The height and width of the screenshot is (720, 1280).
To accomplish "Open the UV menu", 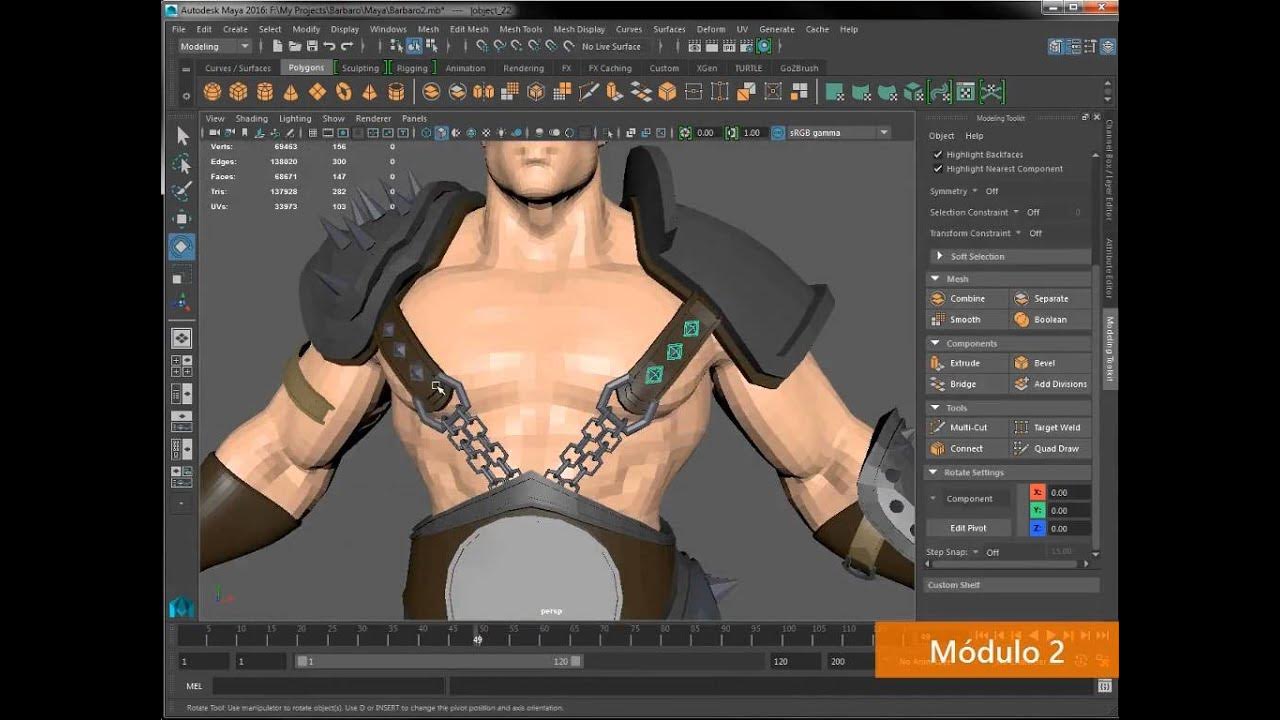I will (742, 29).
